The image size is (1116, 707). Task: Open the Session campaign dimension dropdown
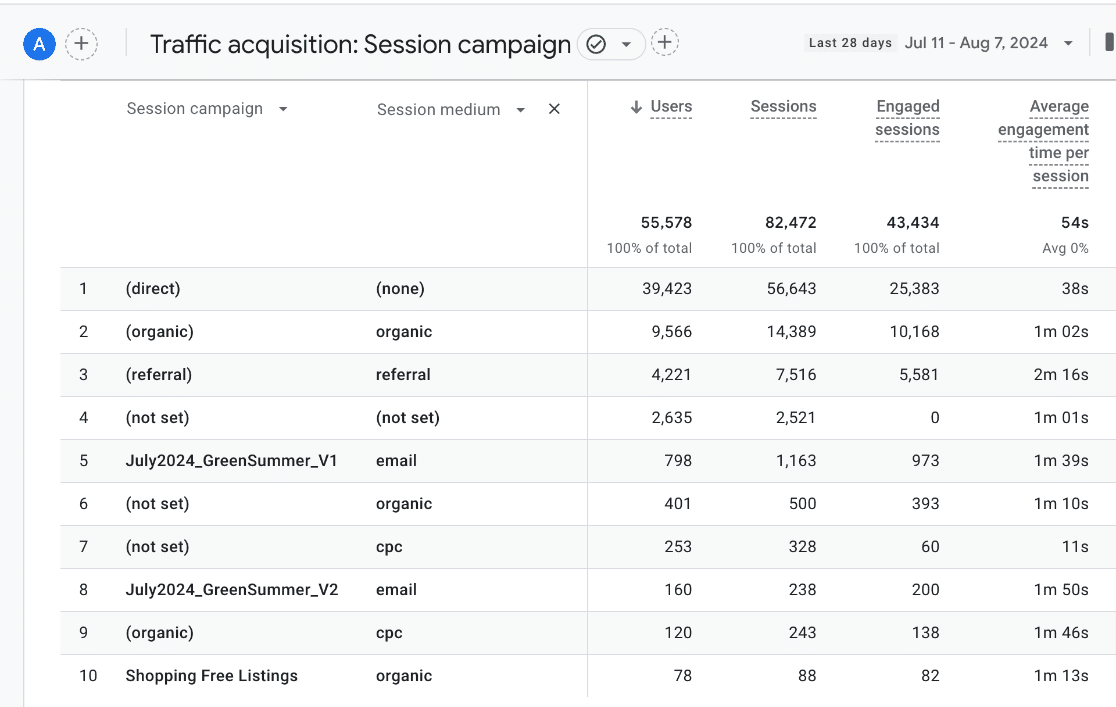coord(283,108)
